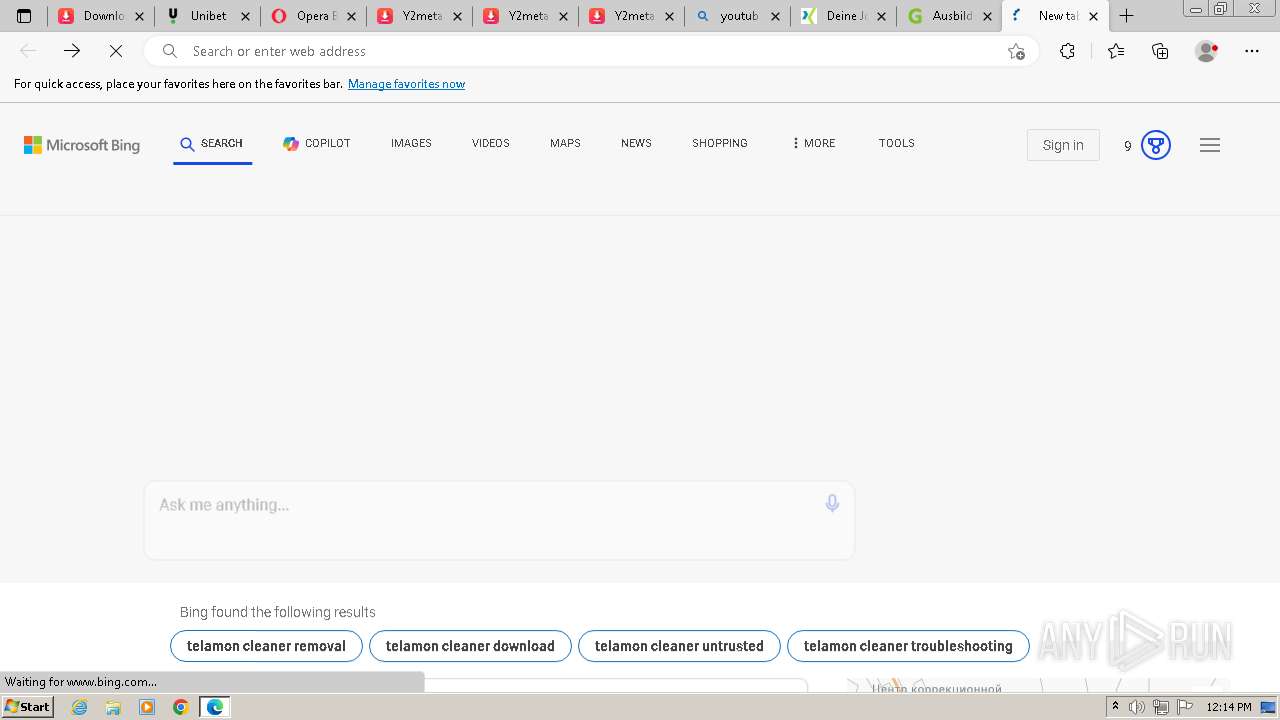This screenshot has width=1280, height=720.
Task: Open the MAPS tab
Action: pos(565,144)
